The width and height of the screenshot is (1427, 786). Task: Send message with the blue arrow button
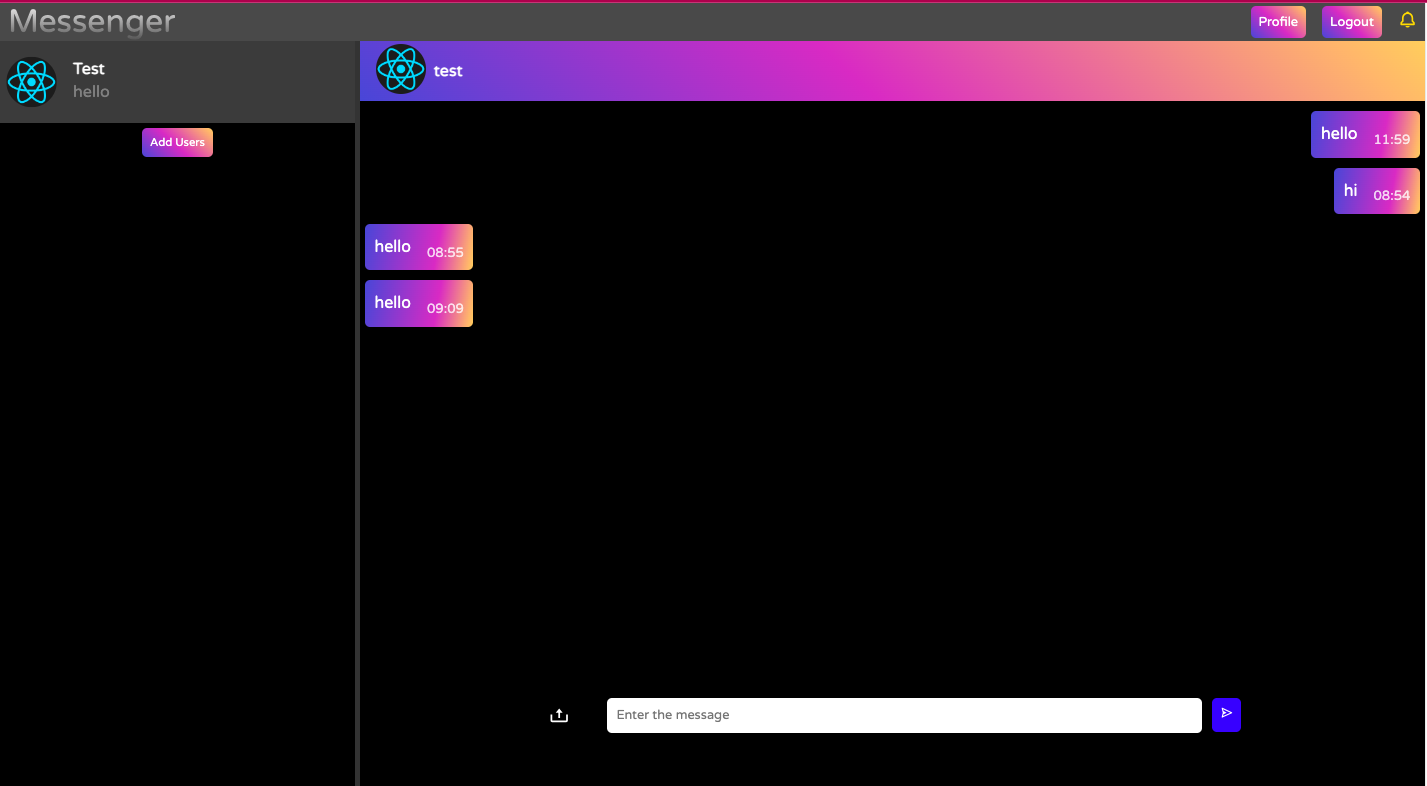click(1226, 714)
